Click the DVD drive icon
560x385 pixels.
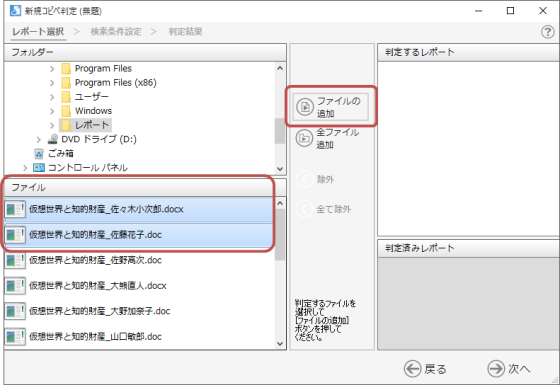[x=53, y=139]
